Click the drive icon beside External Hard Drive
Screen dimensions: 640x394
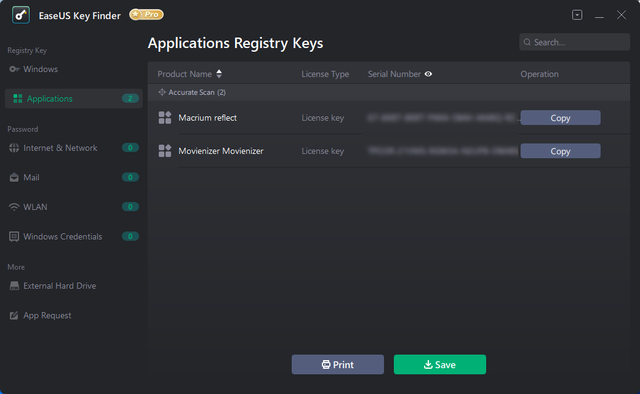[x=14, y=286]
